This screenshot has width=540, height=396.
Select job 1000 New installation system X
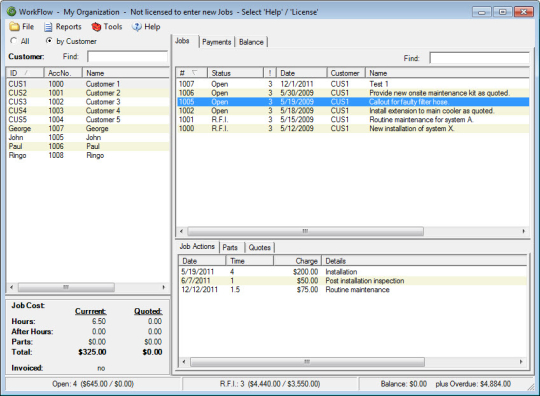[x=353, y=128]
